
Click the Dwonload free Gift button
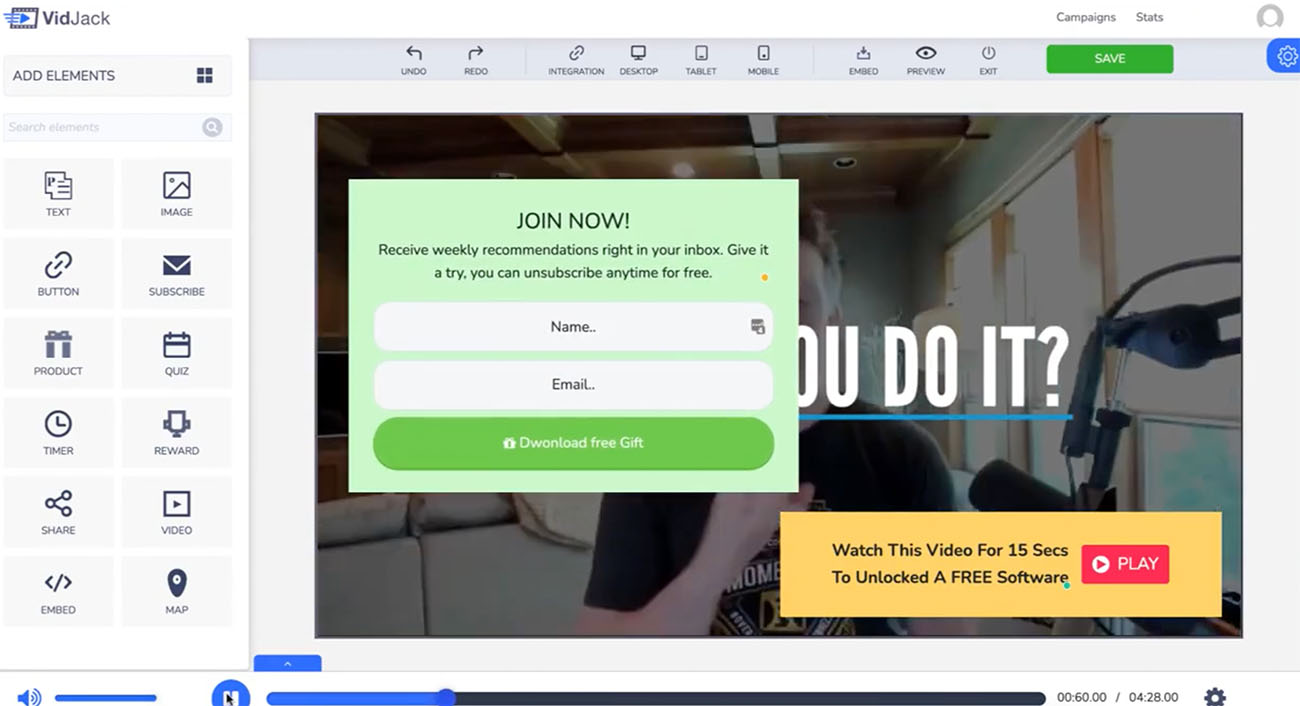[x=573, y=443]
